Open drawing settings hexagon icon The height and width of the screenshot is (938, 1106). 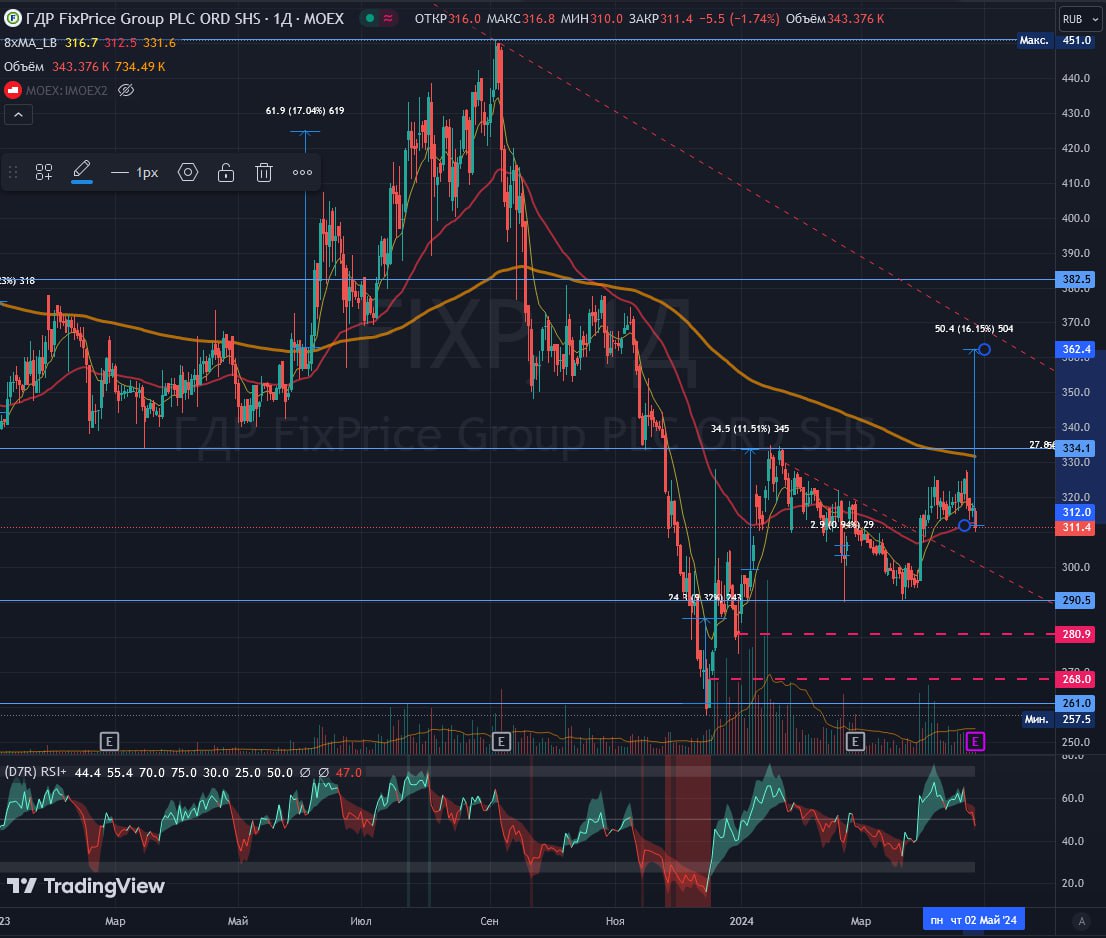pos(188,172)
